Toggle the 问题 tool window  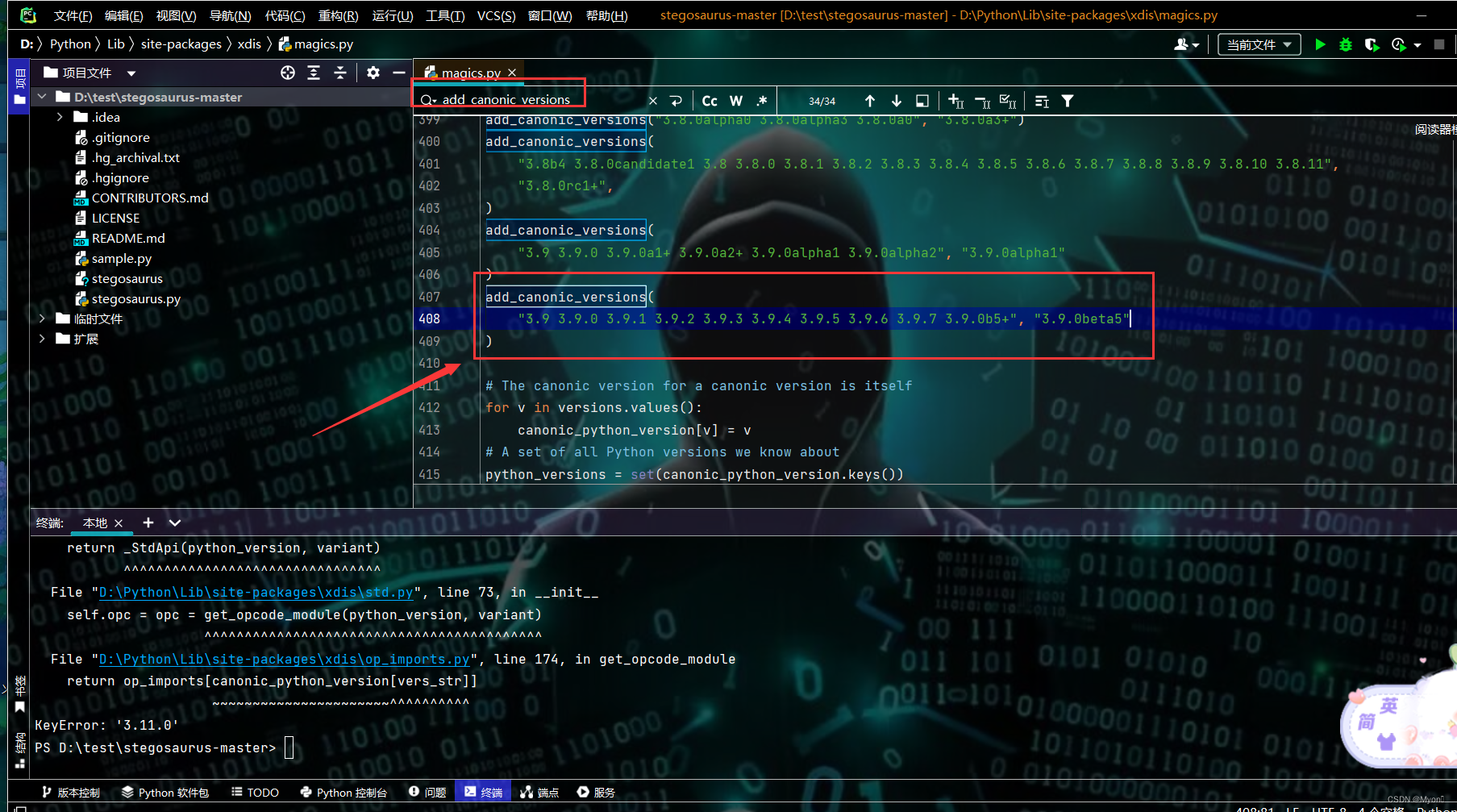click(427, 793)
